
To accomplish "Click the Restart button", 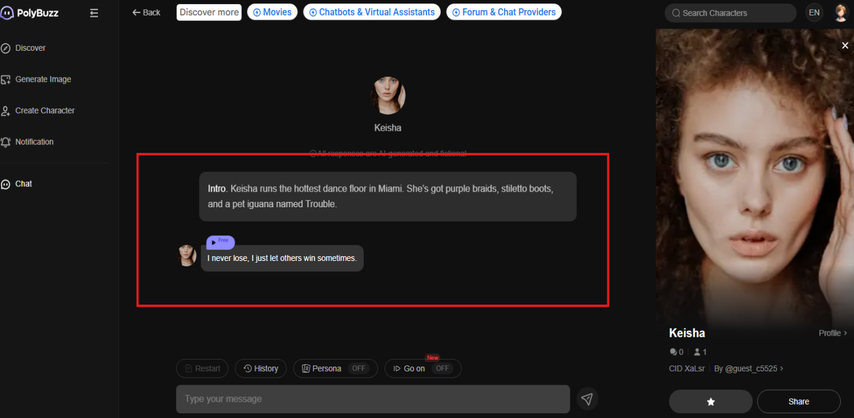I will click(202, 368).
